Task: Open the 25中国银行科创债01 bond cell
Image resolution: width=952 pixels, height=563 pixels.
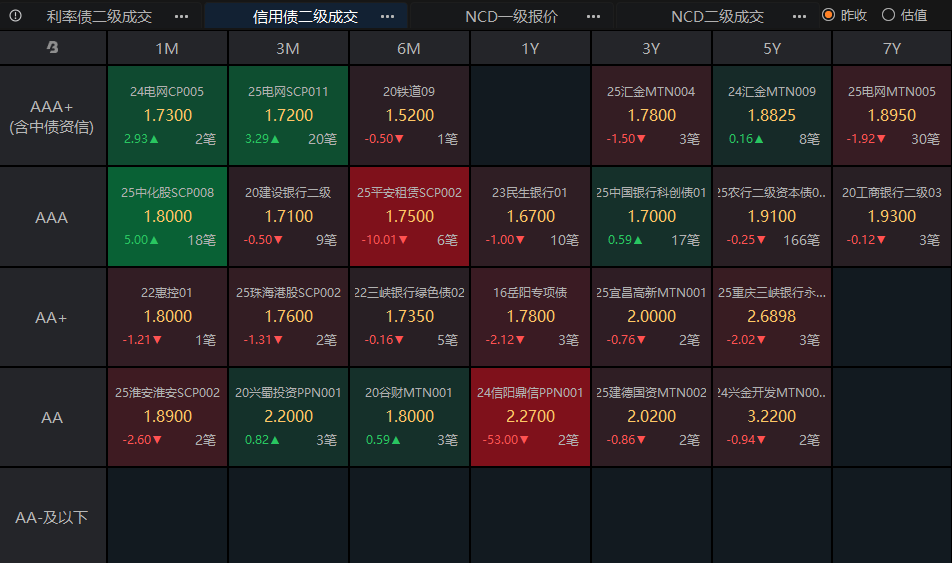Action: (x=651, y=217)
